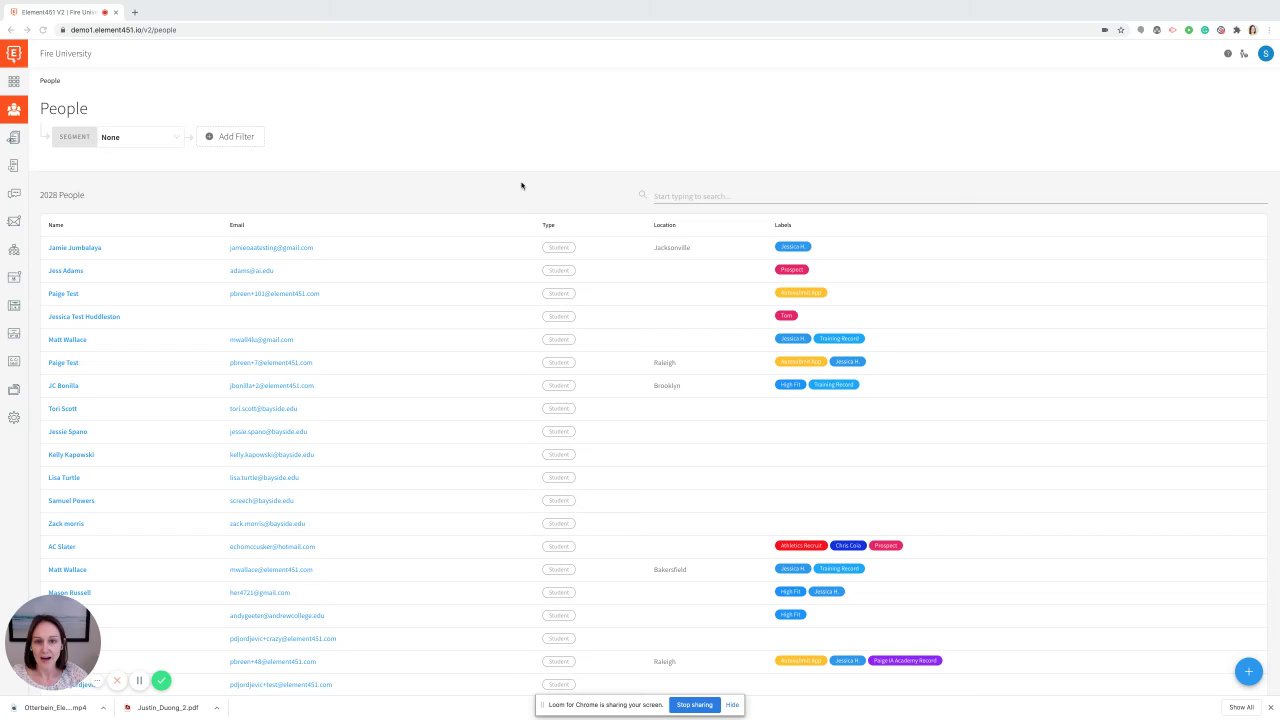The width and height of the screenshot is (1280, 720).
Task: Click the Email column header
Action: [237, 225]
